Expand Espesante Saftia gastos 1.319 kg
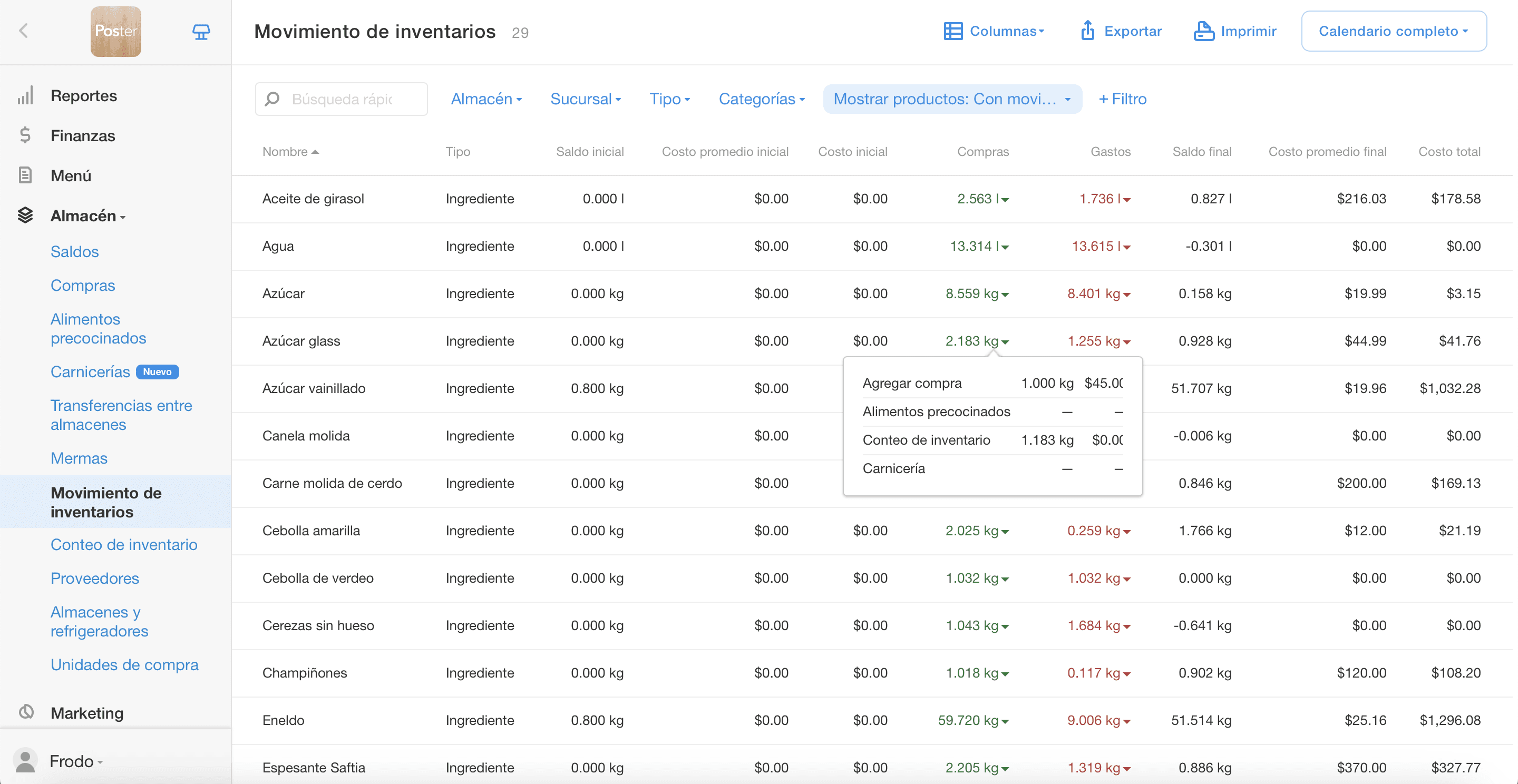 tap(1098, 768)
